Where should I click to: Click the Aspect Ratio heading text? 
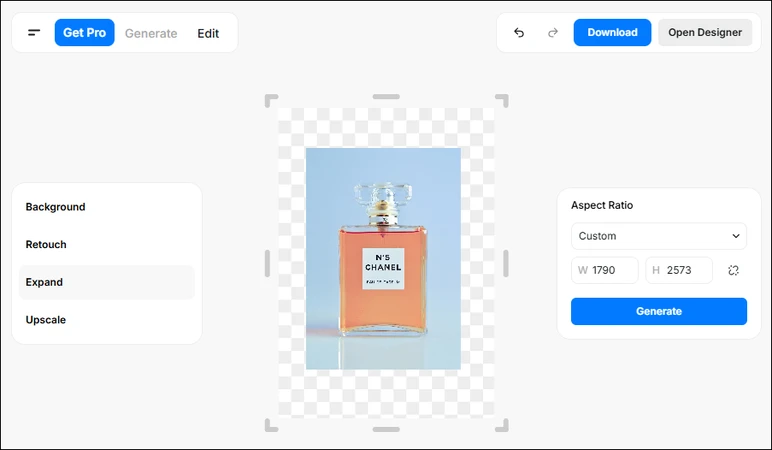point(602,205)
